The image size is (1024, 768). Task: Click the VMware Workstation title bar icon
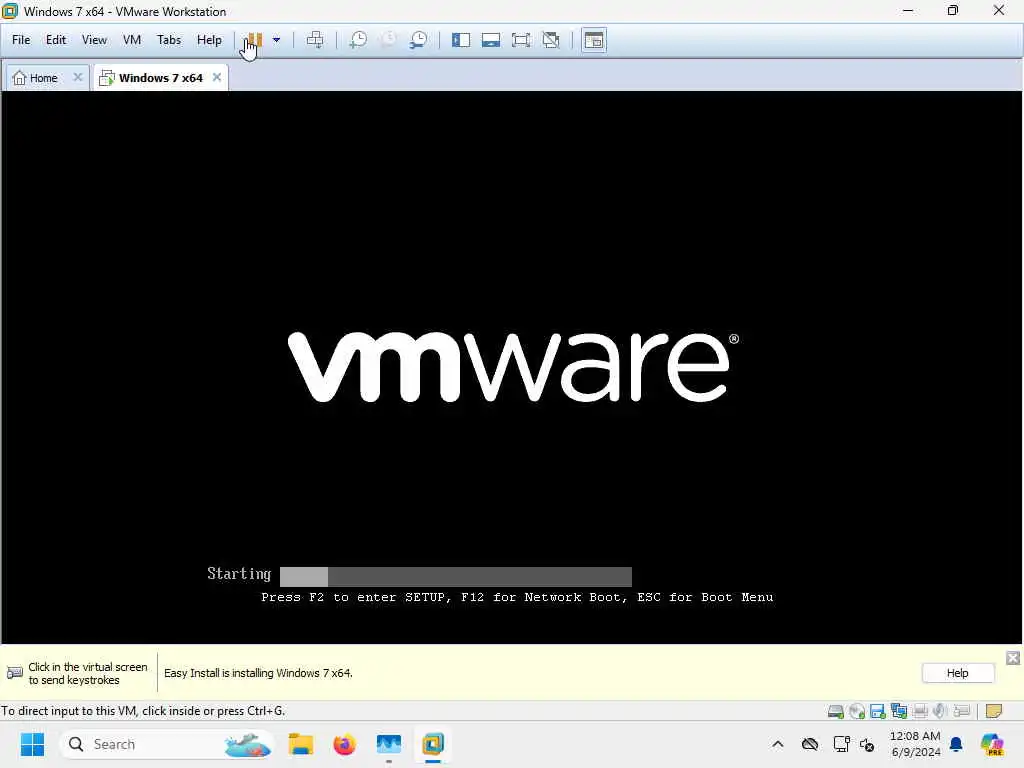click(x=10, y=11)
